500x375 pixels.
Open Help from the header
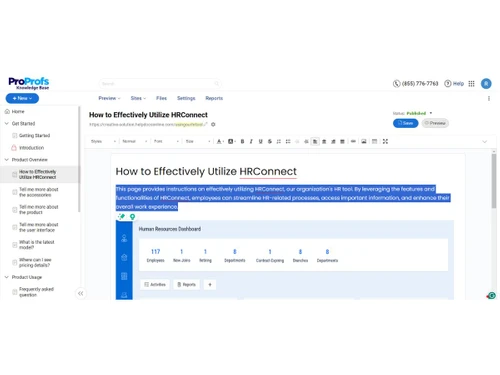(x=454, y=84)
